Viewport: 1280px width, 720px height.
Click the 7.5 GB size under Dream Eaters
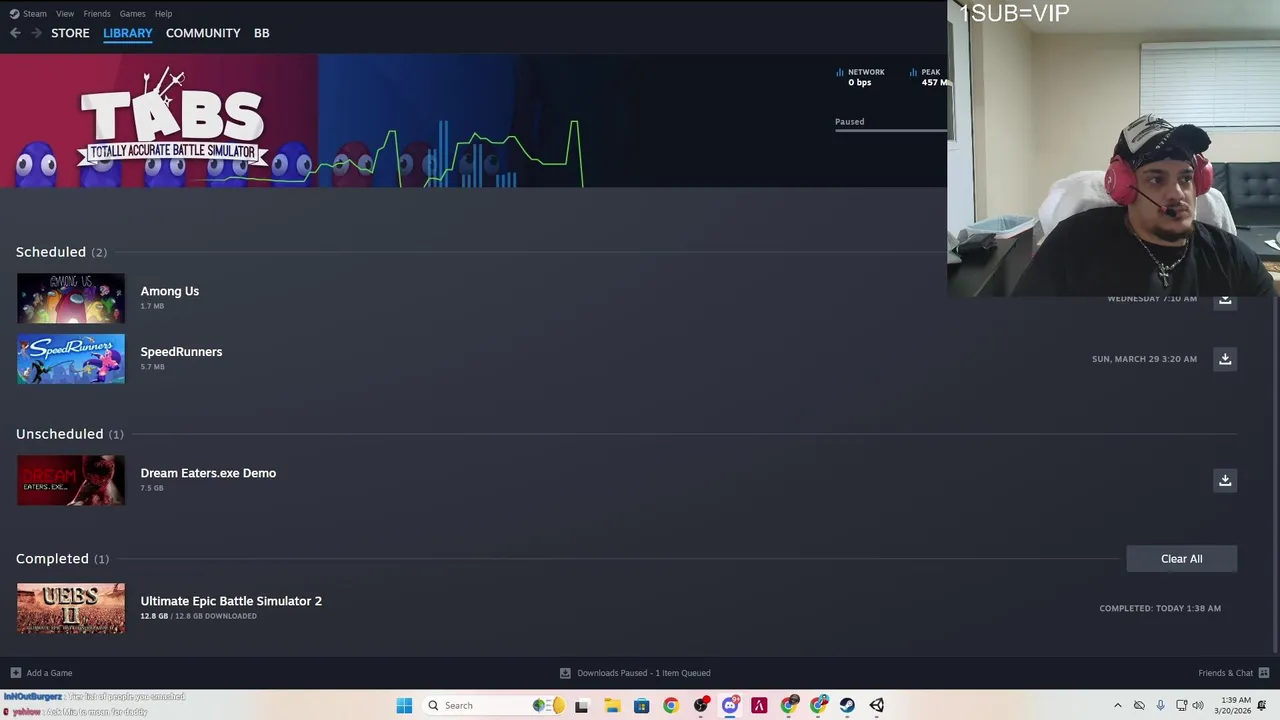click(x=152, y=488)
